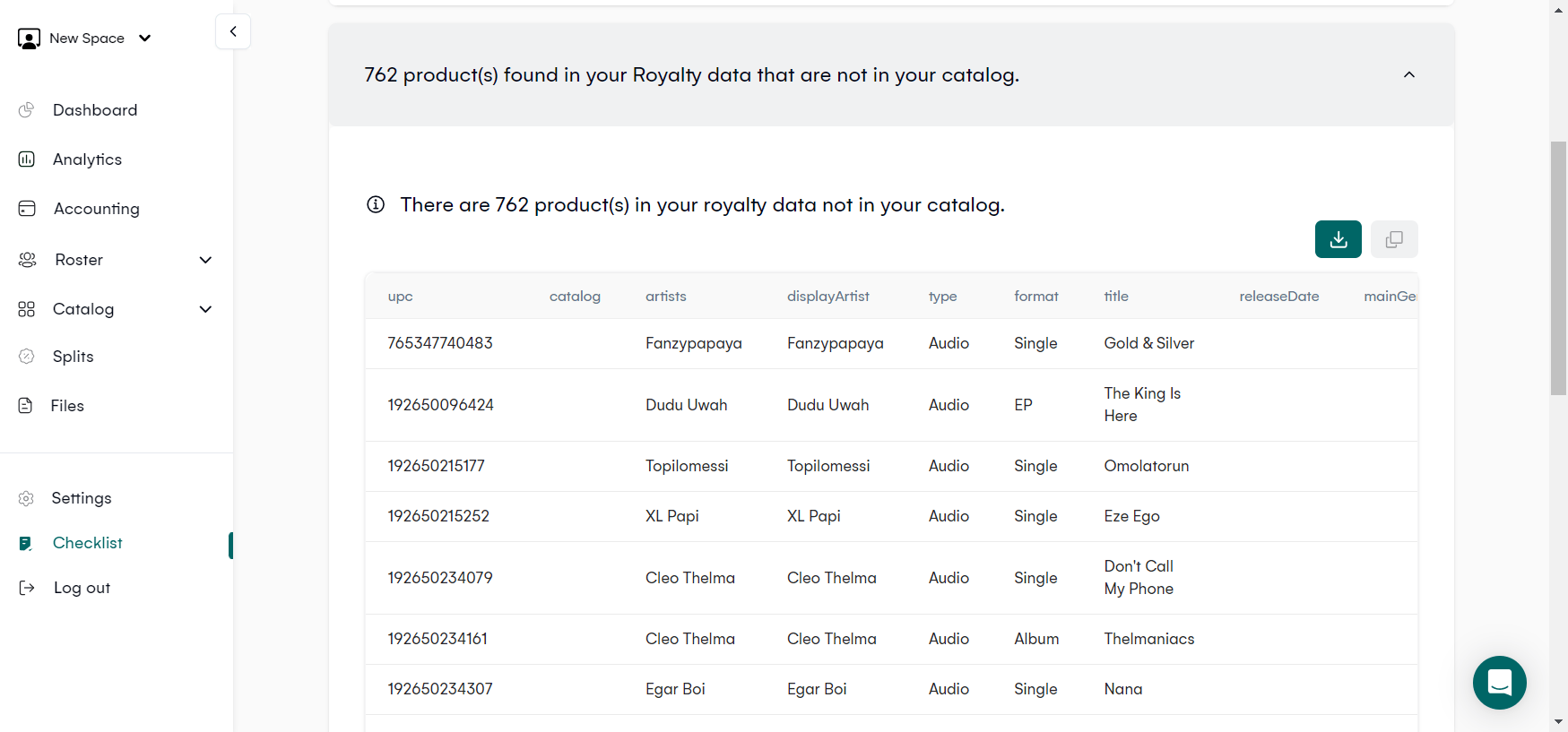Collapse the 762 products panel chevron

click(x=1409, y=74)
